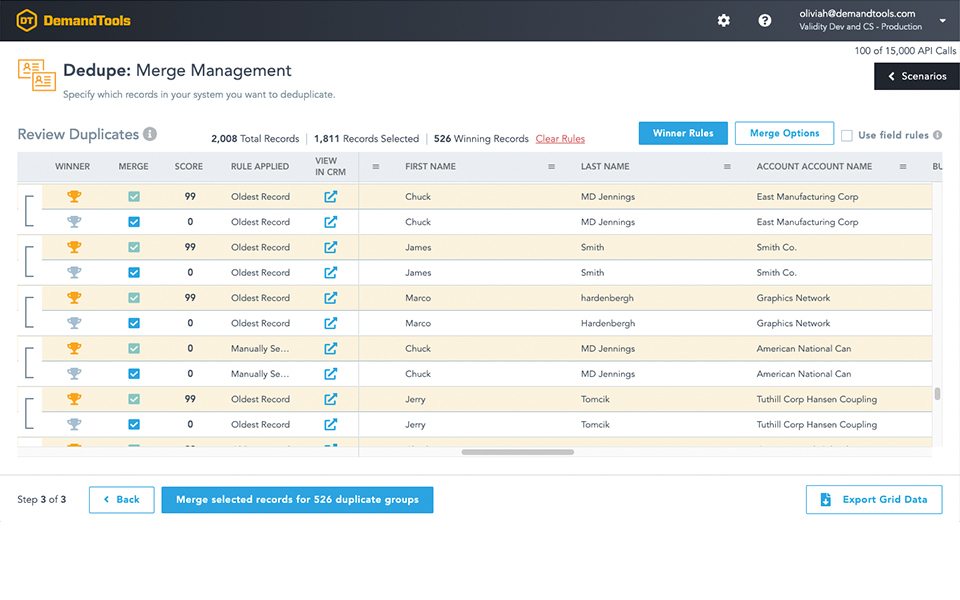Screen dimensions: 960x600
Task: Toggle merge checkbox on lowercase hardenbergh row
Action: point(134,298)
